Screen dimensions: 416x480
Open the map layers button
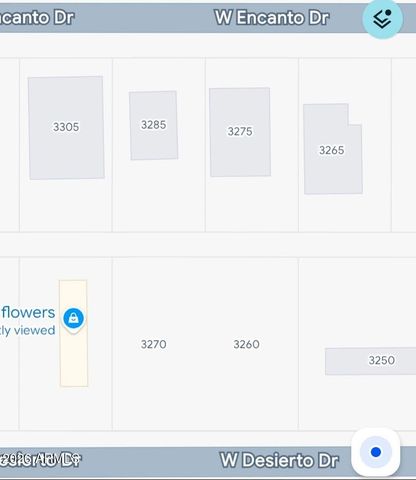[x=382, y=19]
